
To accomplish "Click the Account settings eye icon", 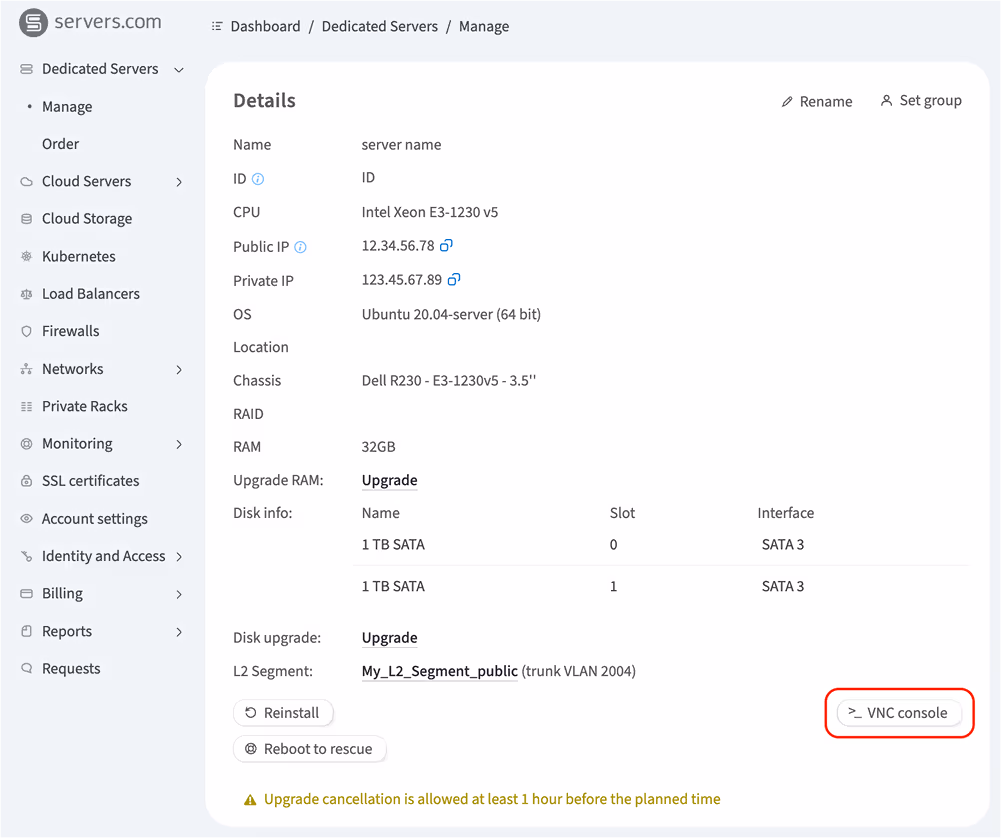I will click(x=26, y=518).
